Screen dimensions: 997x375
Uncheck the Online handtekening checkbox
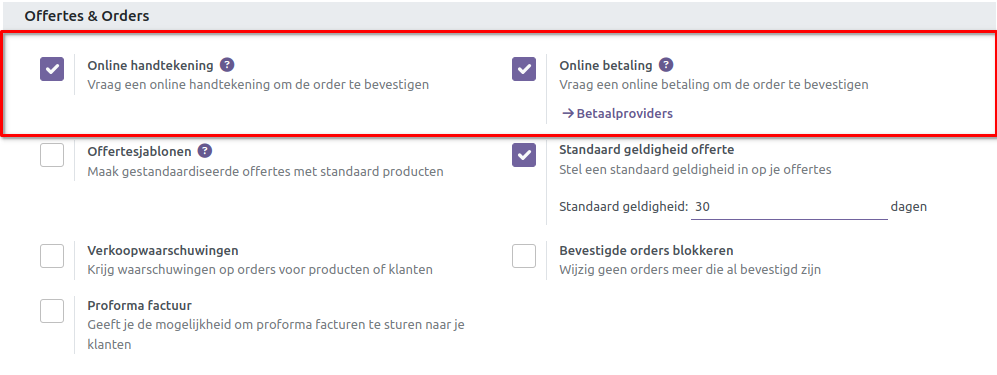point(52,69)
